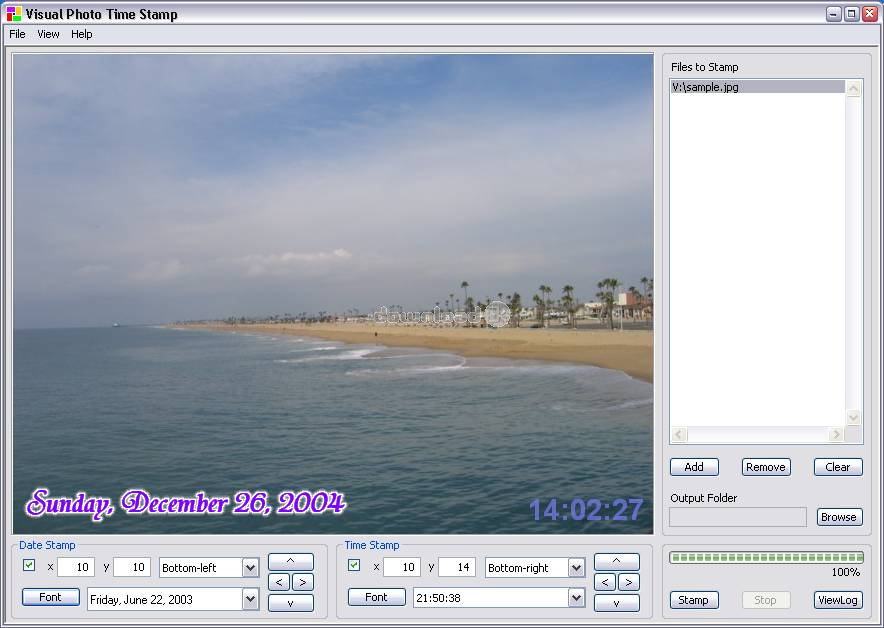This screenshot has height=628, width=884.
Task: Open the Bottom-left position dropdown
Action: (209, 568)
